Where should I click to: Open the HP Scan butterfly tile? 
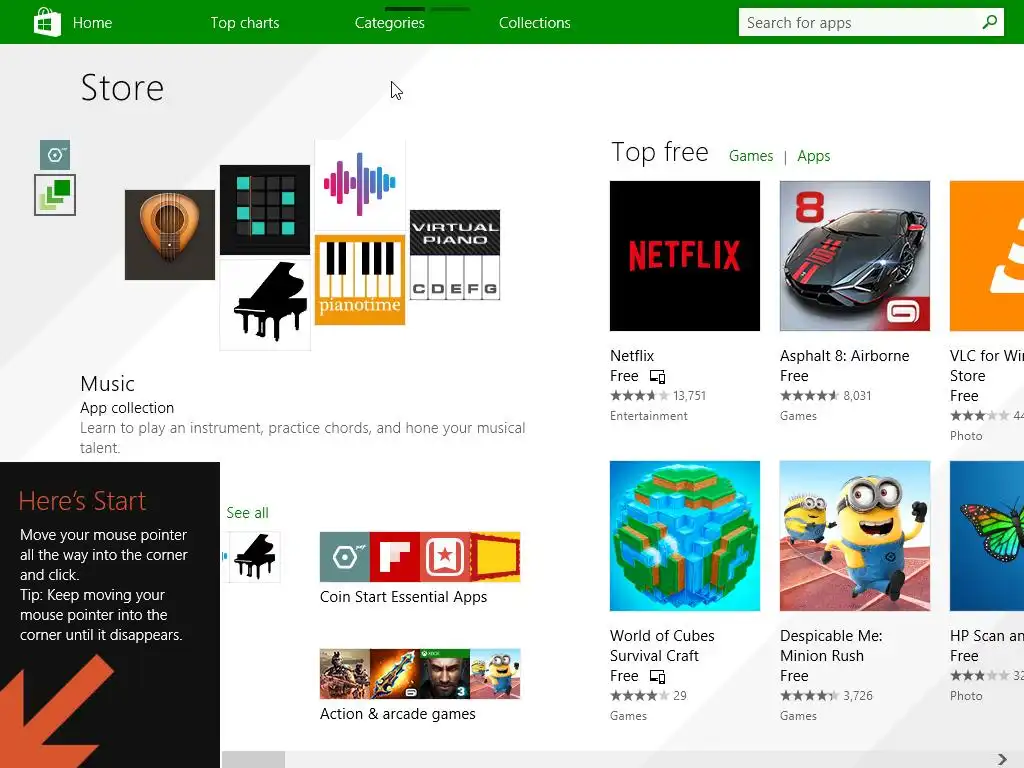click(x=987, y=536)
